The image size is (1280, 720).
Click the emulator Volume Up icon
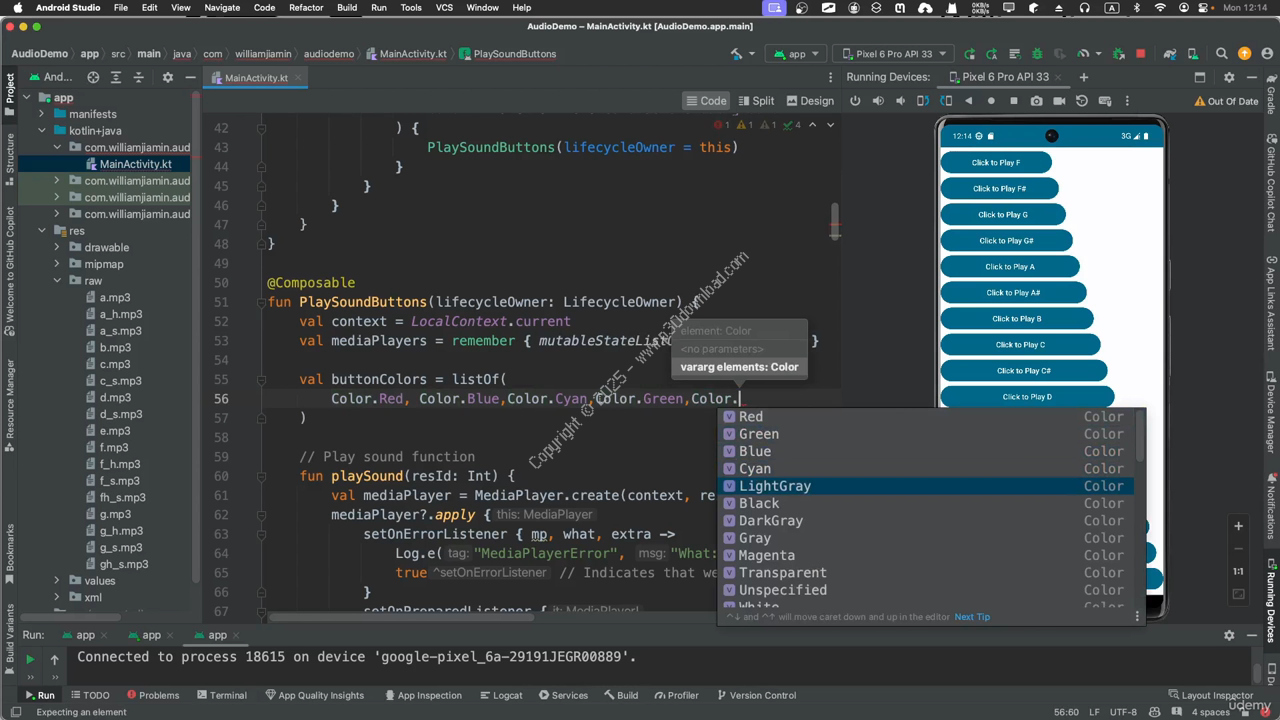point(878,101)
